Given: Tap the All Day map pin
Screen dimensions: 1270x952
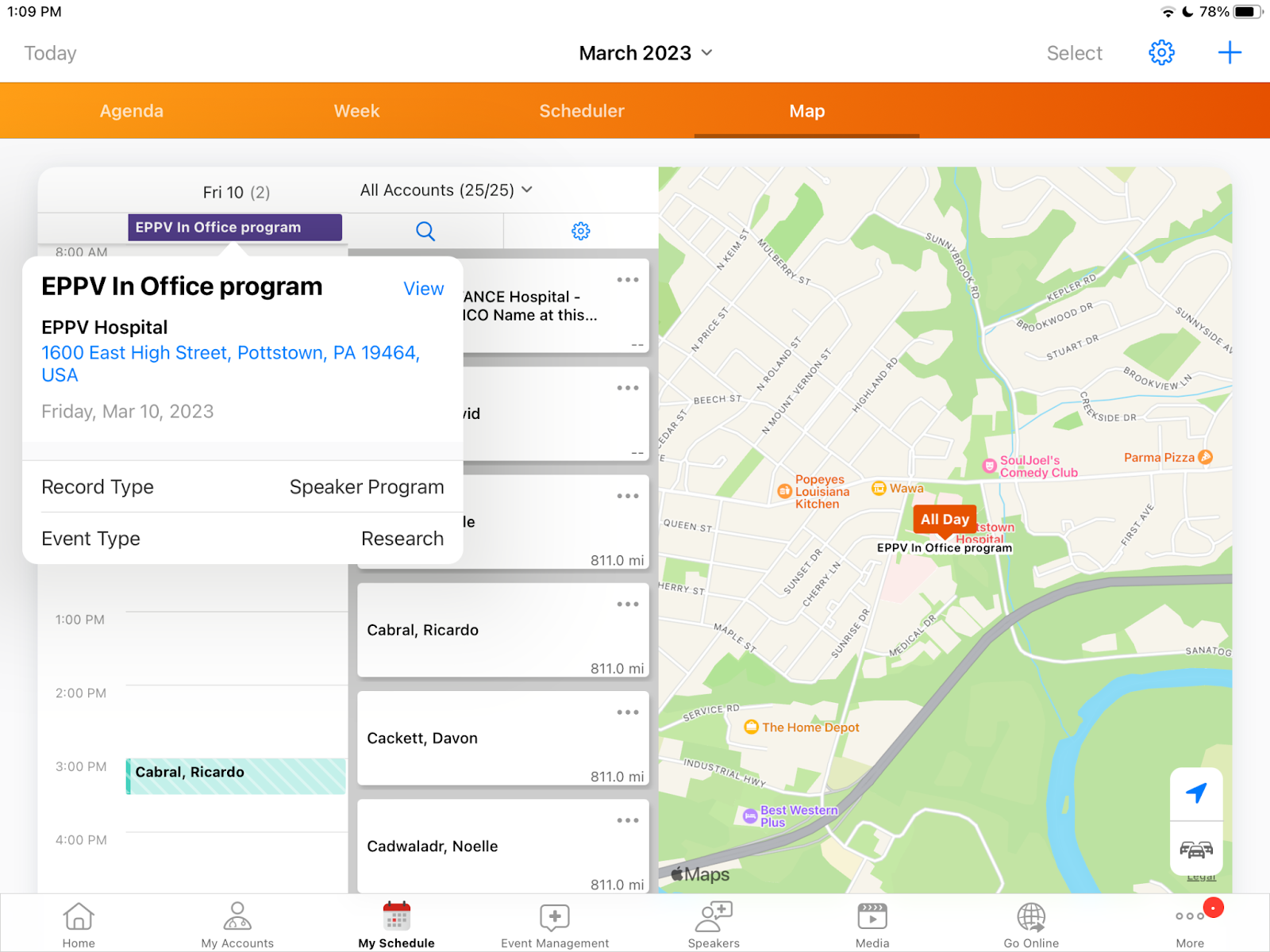Looking at the screenshot, I should pyautogui.click(x=945, y=520).
